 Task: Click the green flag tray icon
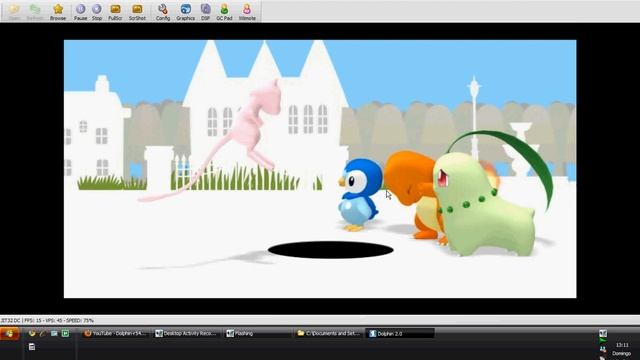[x=603, y=341]
